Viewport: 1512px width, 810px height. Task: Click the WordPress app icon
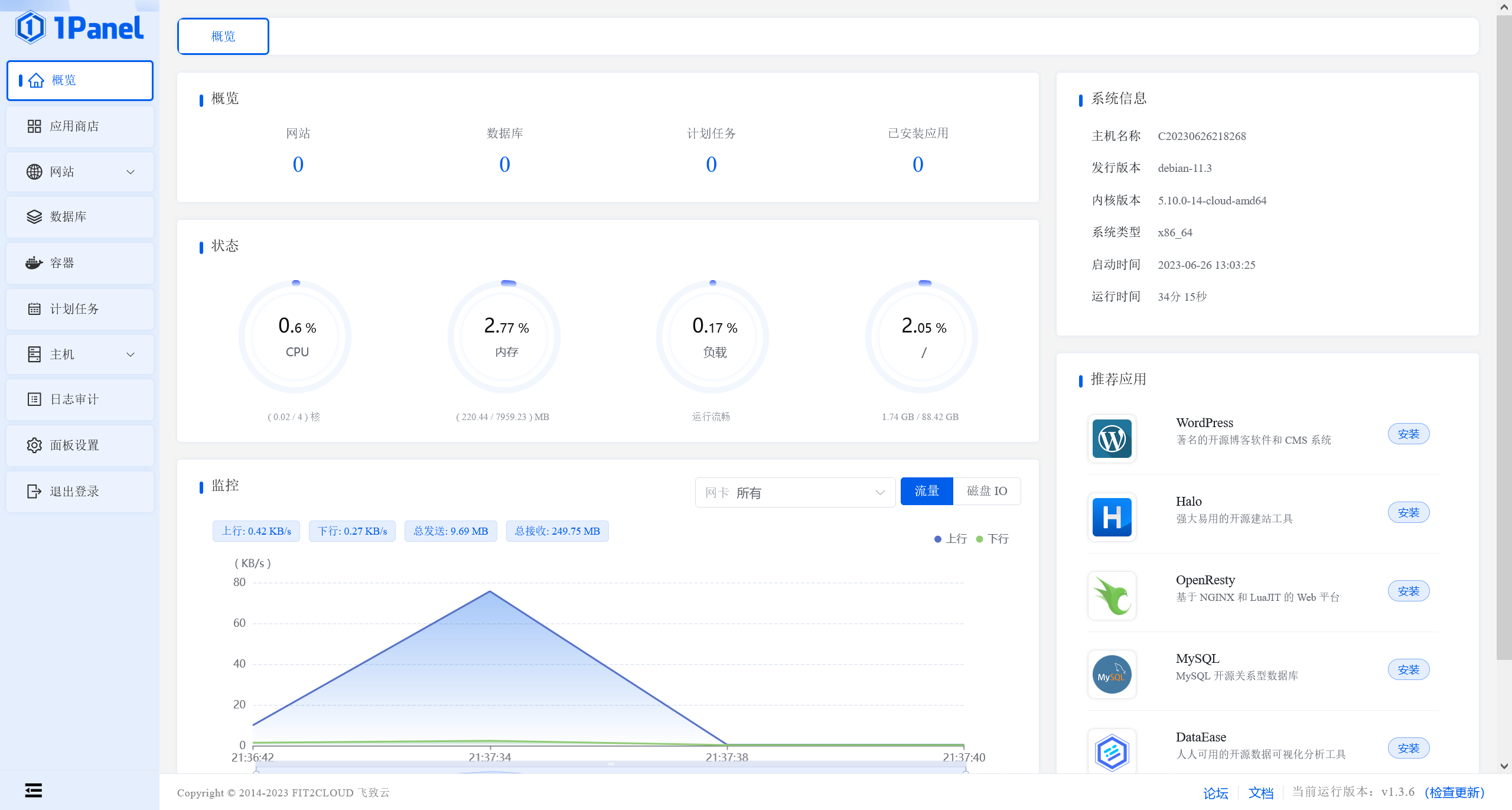[x=1112, y=439]
